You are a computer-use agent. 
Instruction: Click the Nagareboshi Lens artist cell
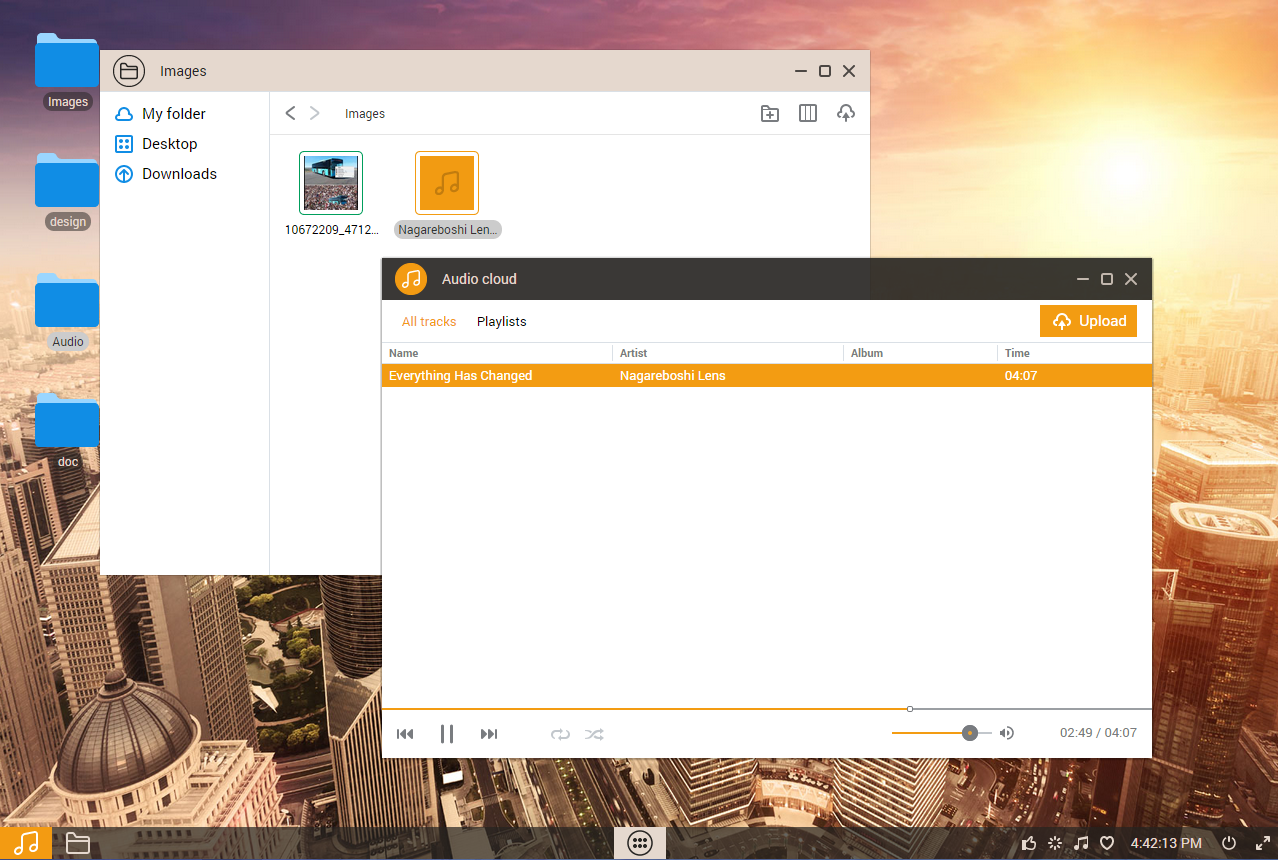[x=673, y=376]
